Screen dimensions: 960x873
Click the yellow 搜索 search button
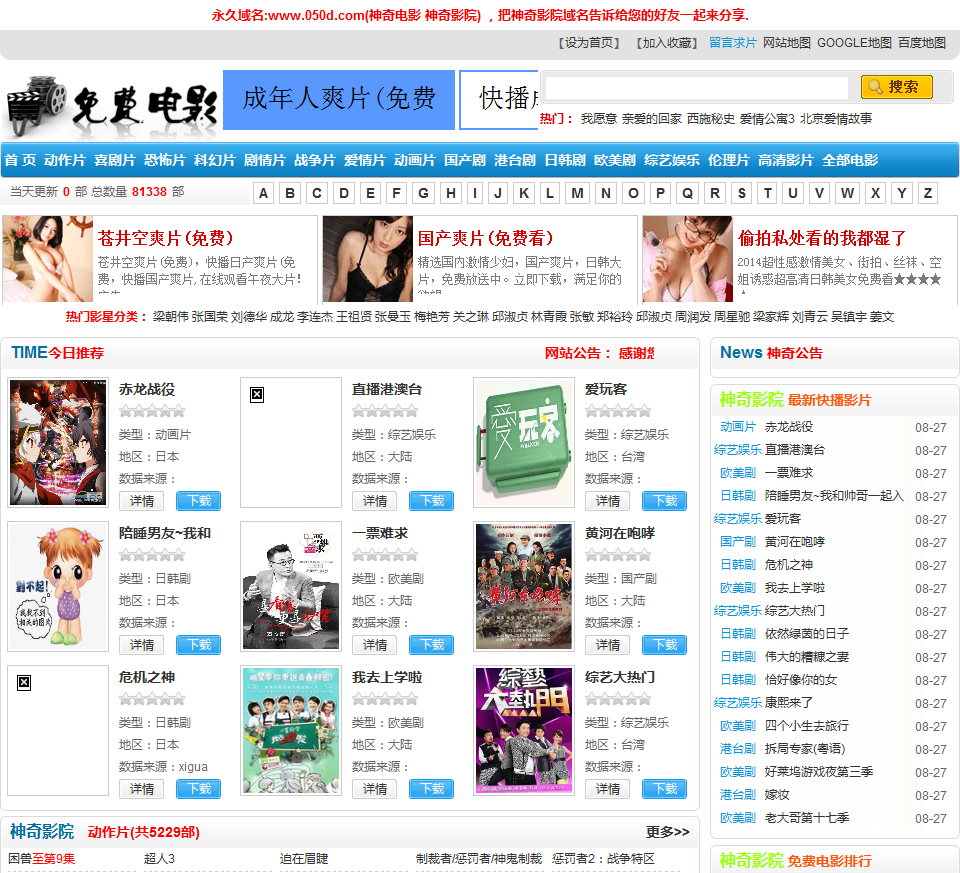[x=896, y=87]
